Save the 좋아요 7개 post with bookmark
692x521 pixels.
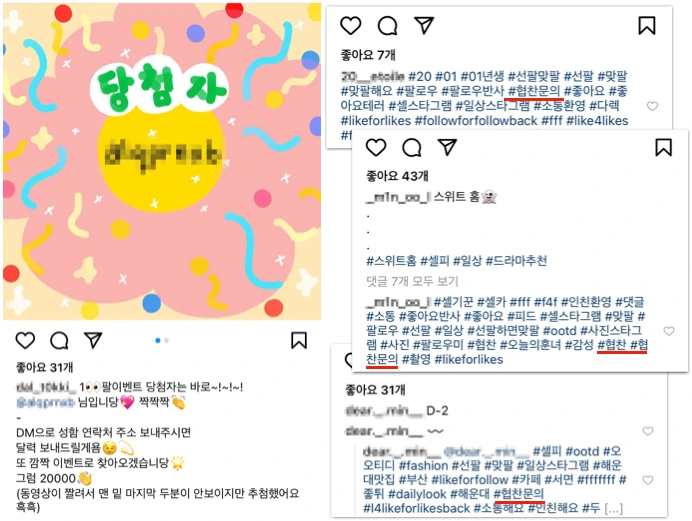(647, 26)
